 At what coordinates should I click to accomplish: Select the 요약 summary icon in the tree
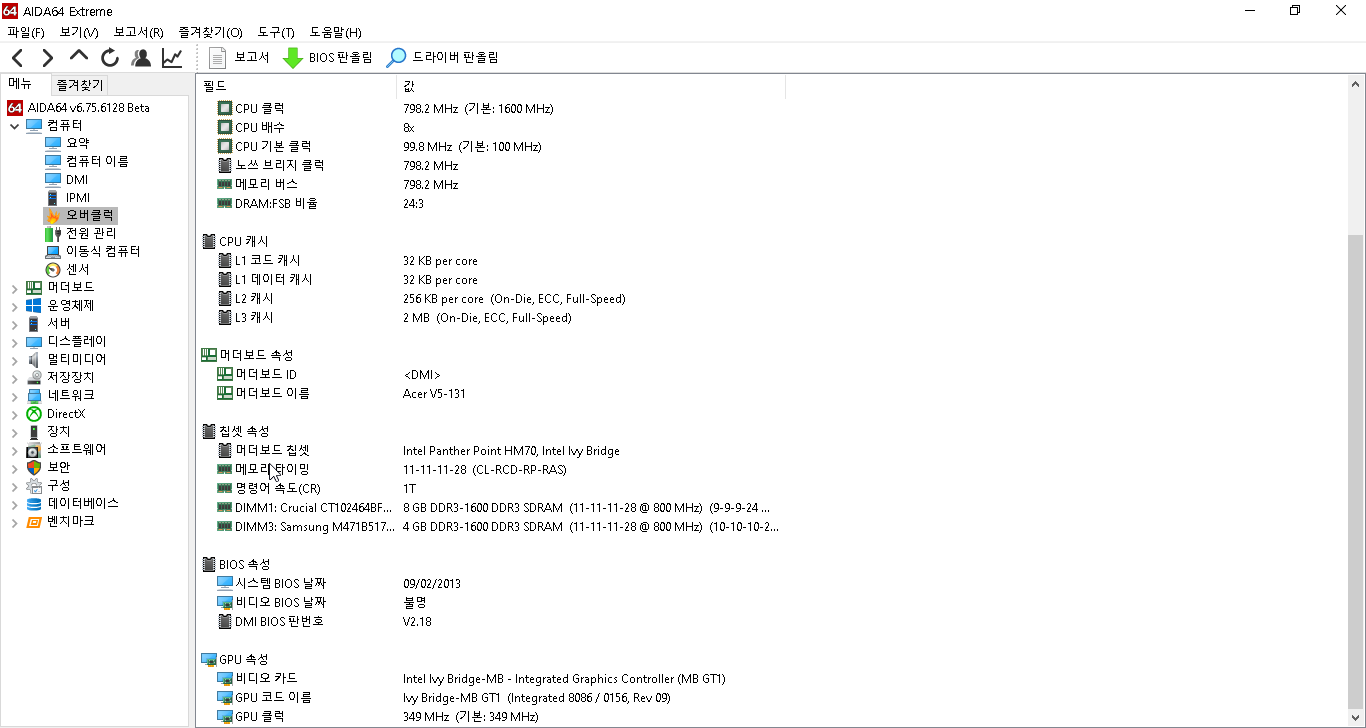tap(53, 143)
